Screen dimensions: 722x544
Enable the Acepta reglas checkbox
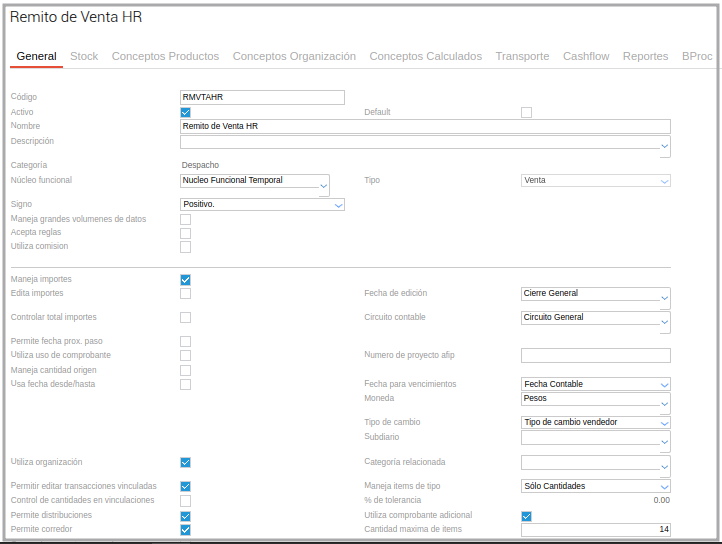tap(185, 233)
